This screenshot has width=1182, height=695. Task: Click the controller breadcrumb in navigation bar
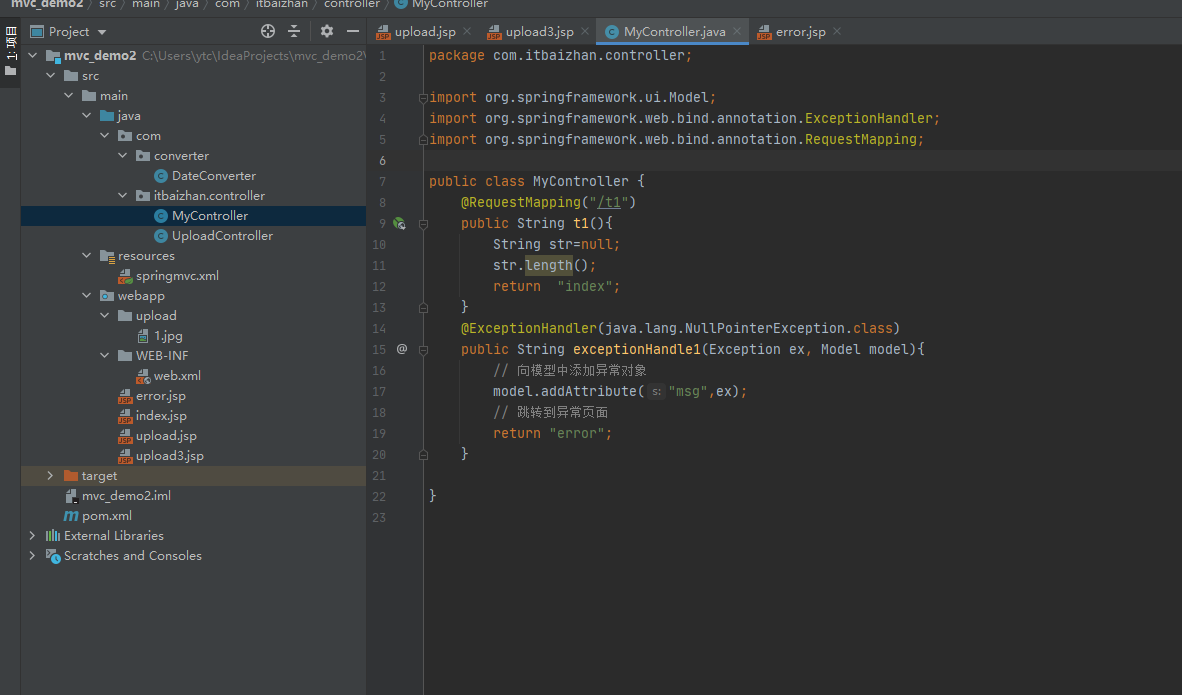click(x=351, y=5)
